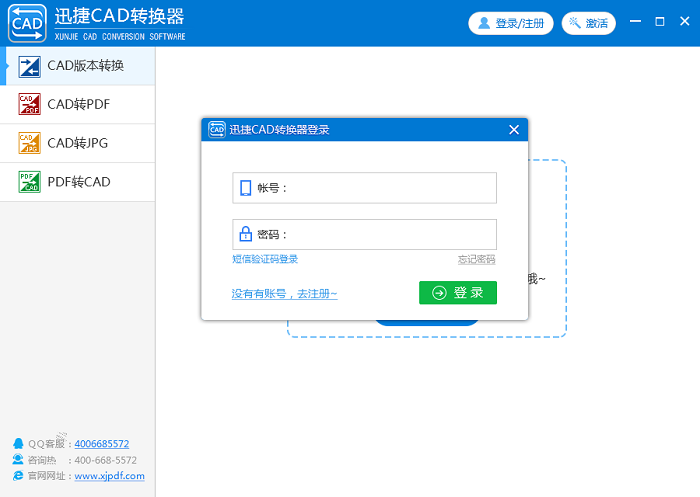Select the CAD转JPG orange icon

(x=29, y=143)
